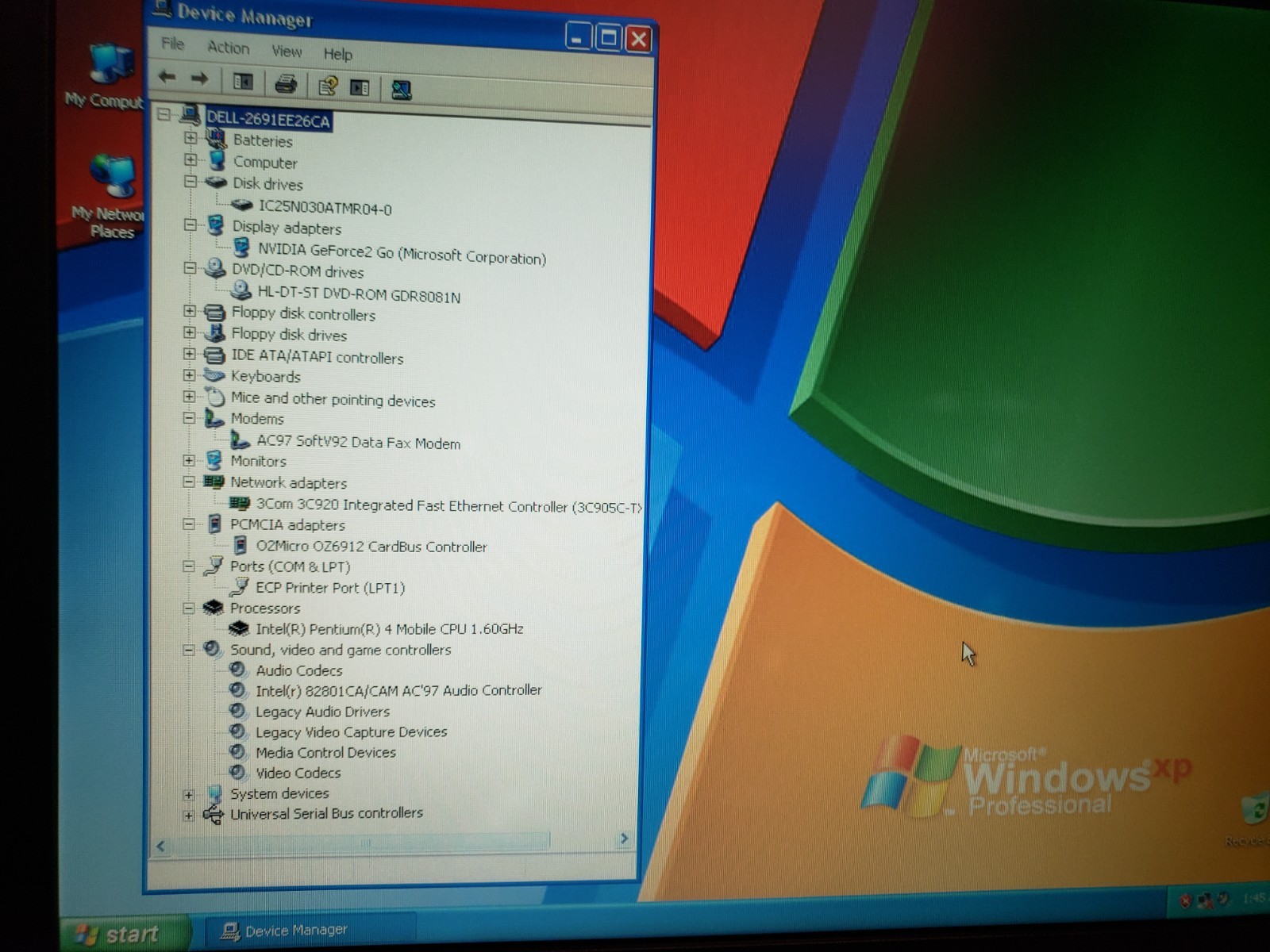Expand the Floppy disk drives node
This screenshot has width=1270, height=952.
tap(190, 332)
